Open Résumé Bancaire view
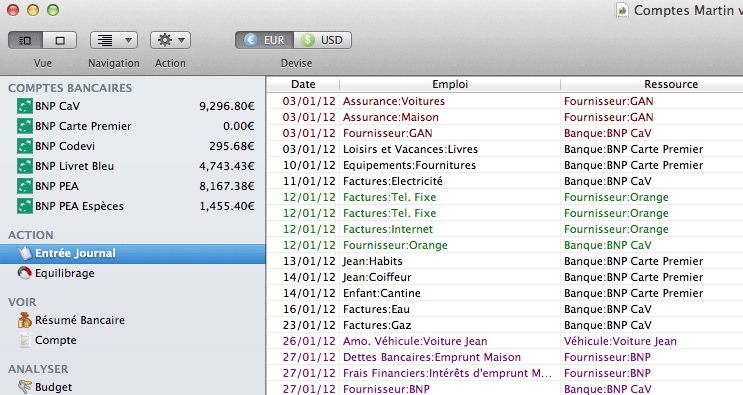Viewport: 743px width, 395px height. coord(80,320)
